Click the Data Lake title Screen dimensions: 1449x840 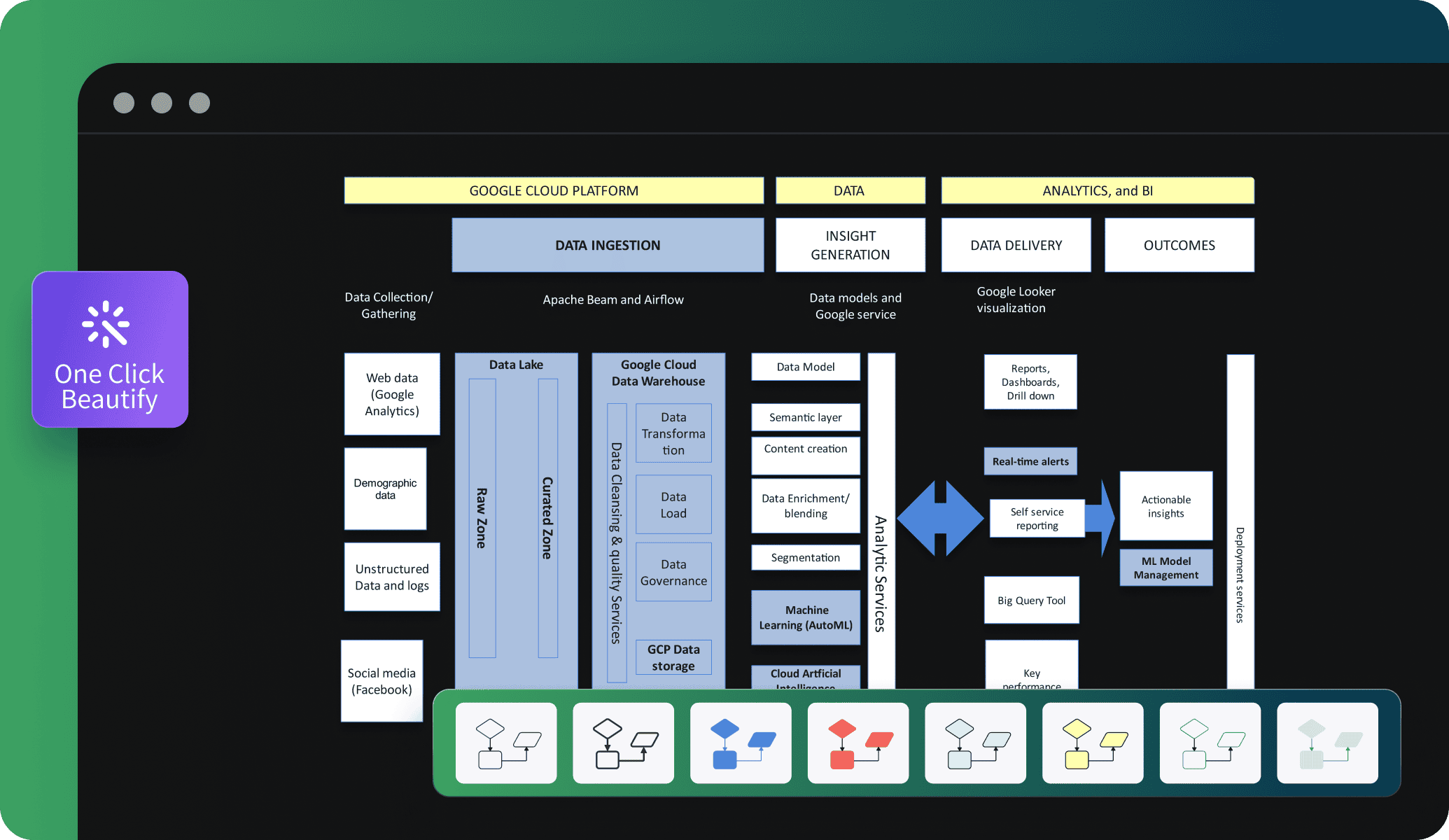point(516,365)
